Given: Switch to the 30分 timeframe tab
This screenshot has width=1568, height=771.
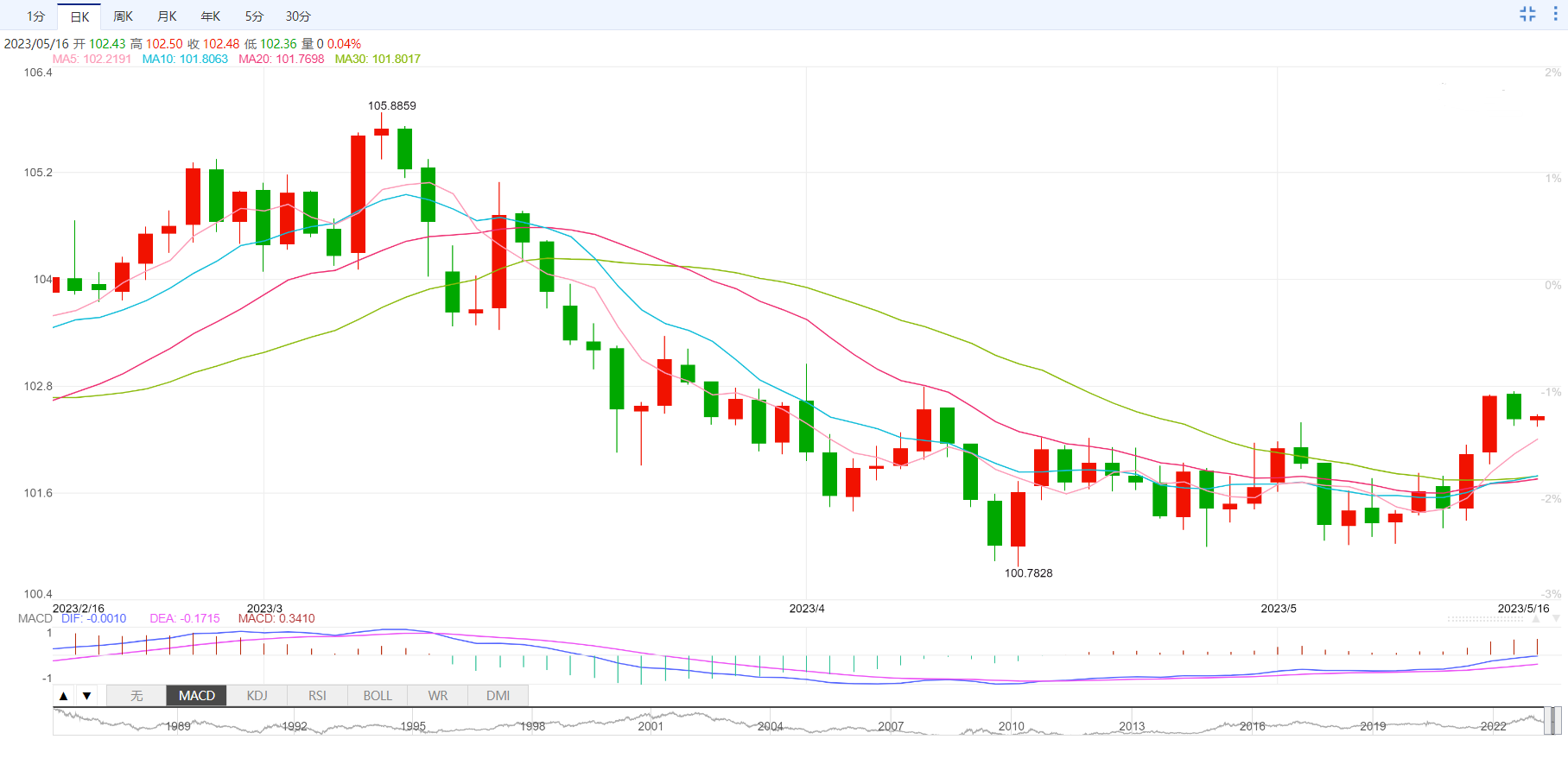Looking at the screenshot, I should [x=298, y=16].
